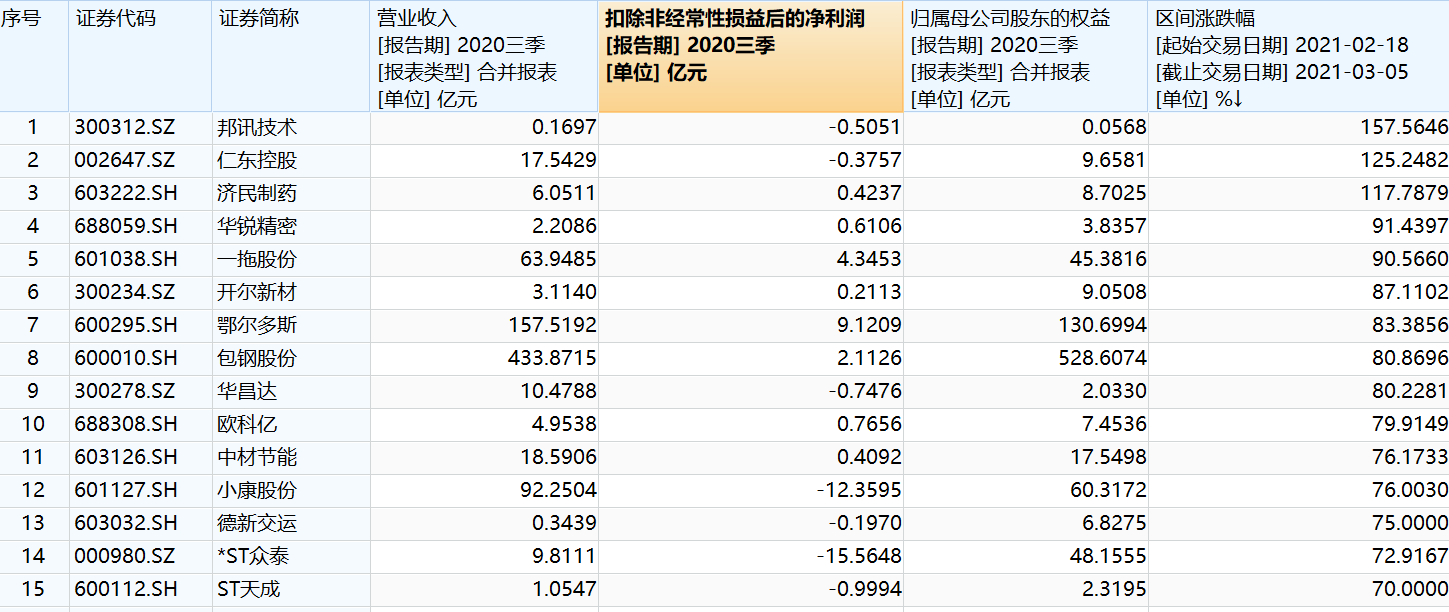
Task: Sort by the 证券代码 column header
Action: click(x=140, y=56)
